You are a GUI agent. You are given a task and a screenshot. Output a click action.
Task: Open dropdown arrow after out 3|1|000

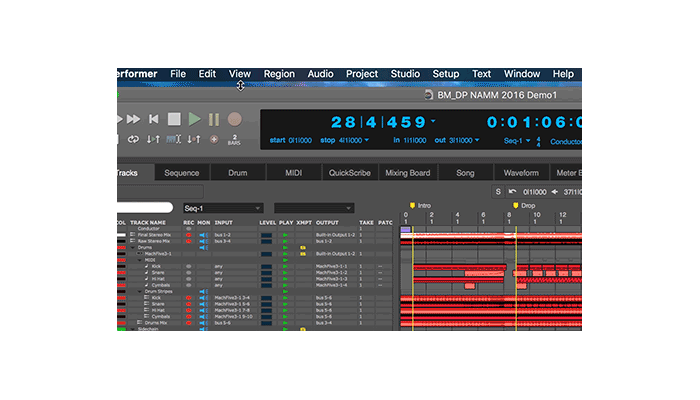477,140
